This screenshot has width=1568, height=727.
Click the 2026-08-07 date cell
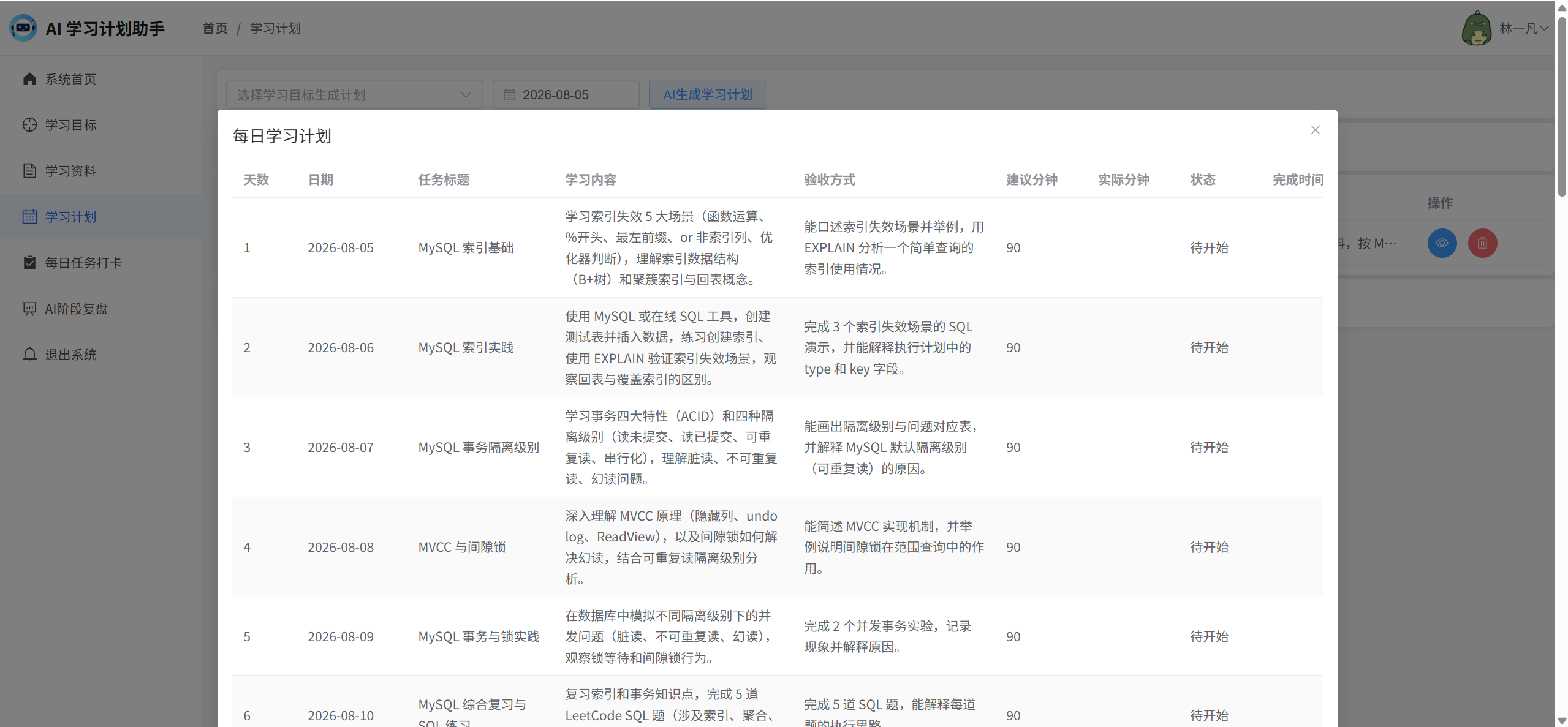pyautogui.click(x=341, y=447)
